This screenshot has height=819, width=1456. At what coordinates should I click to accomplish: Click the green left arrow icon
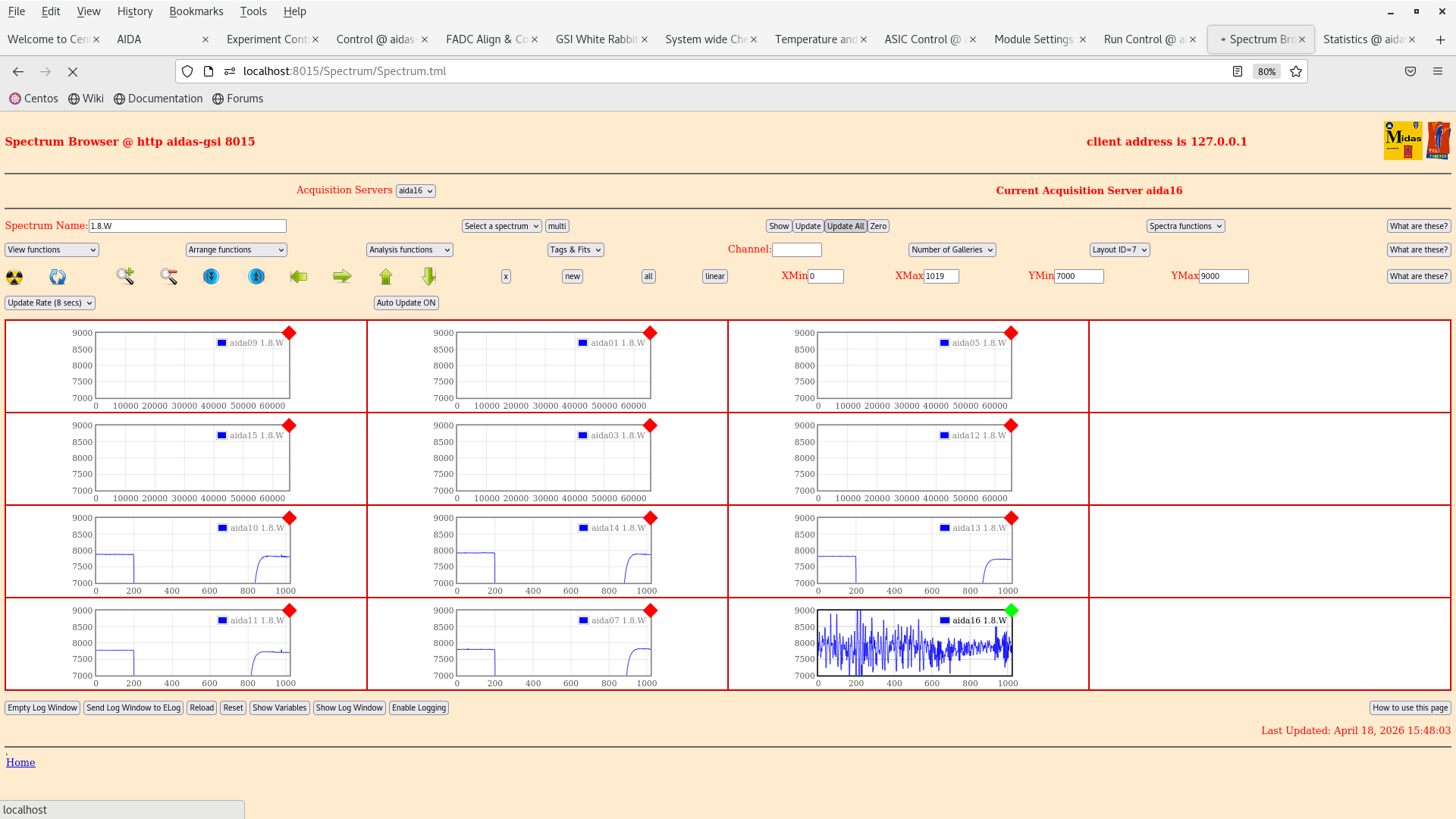[298, 277]
